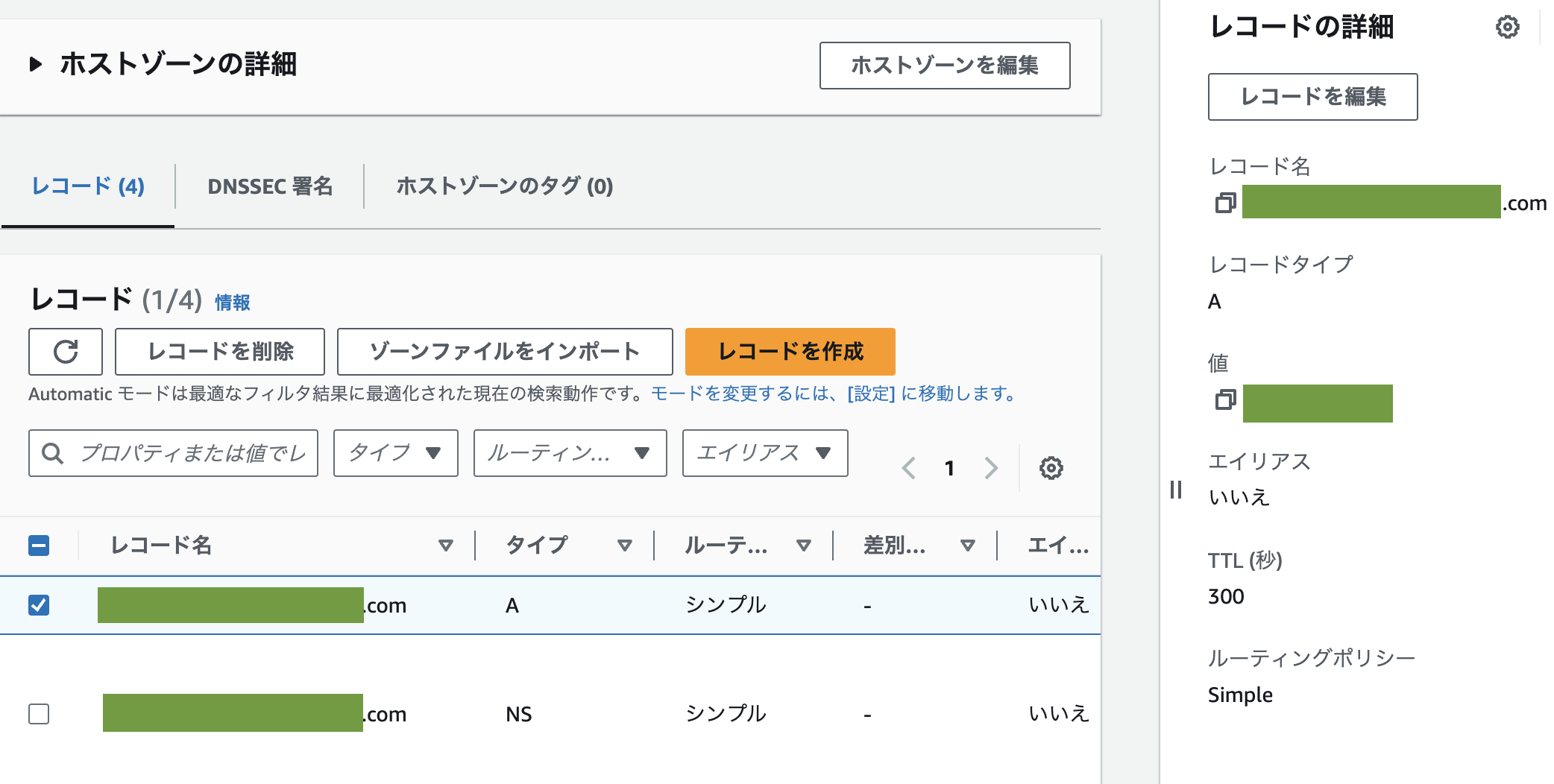Open the records table preferences gear

tap(1051, 468)
